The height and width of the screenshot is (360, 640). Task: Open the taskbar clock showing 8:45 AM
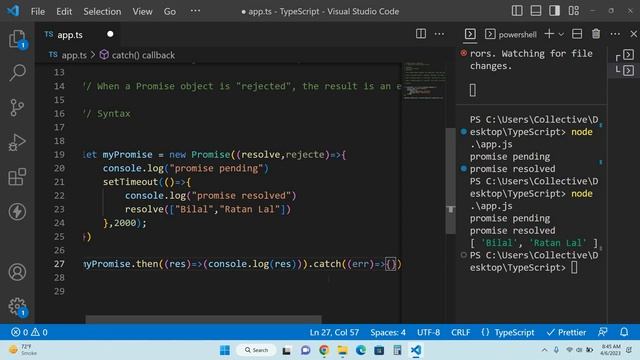611,350
